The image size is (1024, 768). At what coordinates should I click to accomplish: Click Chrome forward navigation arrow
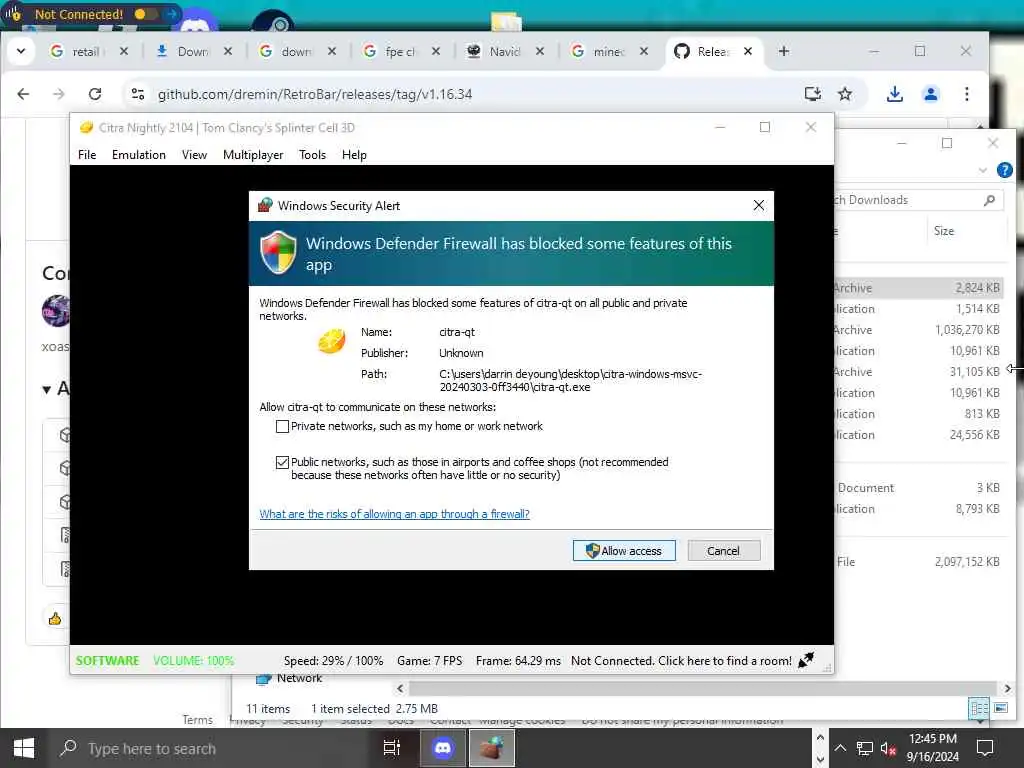59,94
